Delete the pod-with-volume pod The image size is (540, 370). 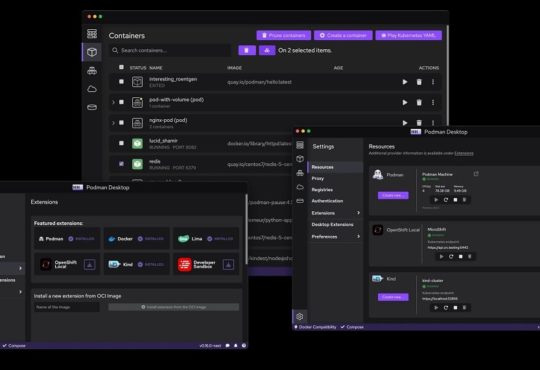coord(419,103)
